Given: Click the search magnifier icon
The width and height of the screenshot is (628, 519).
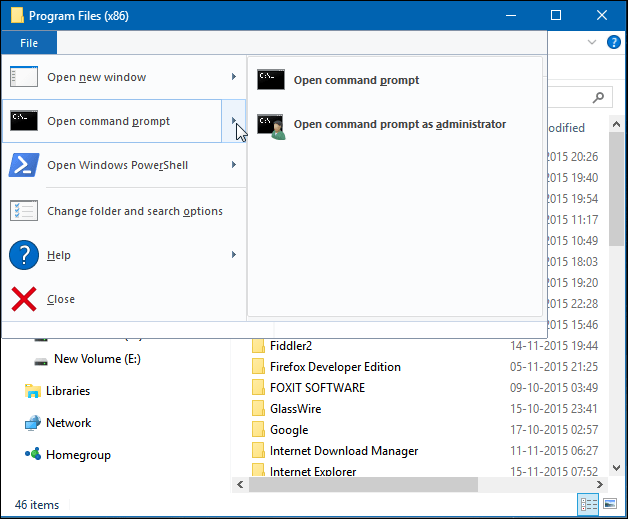Looking at the screenshot, I should point(599,97).
